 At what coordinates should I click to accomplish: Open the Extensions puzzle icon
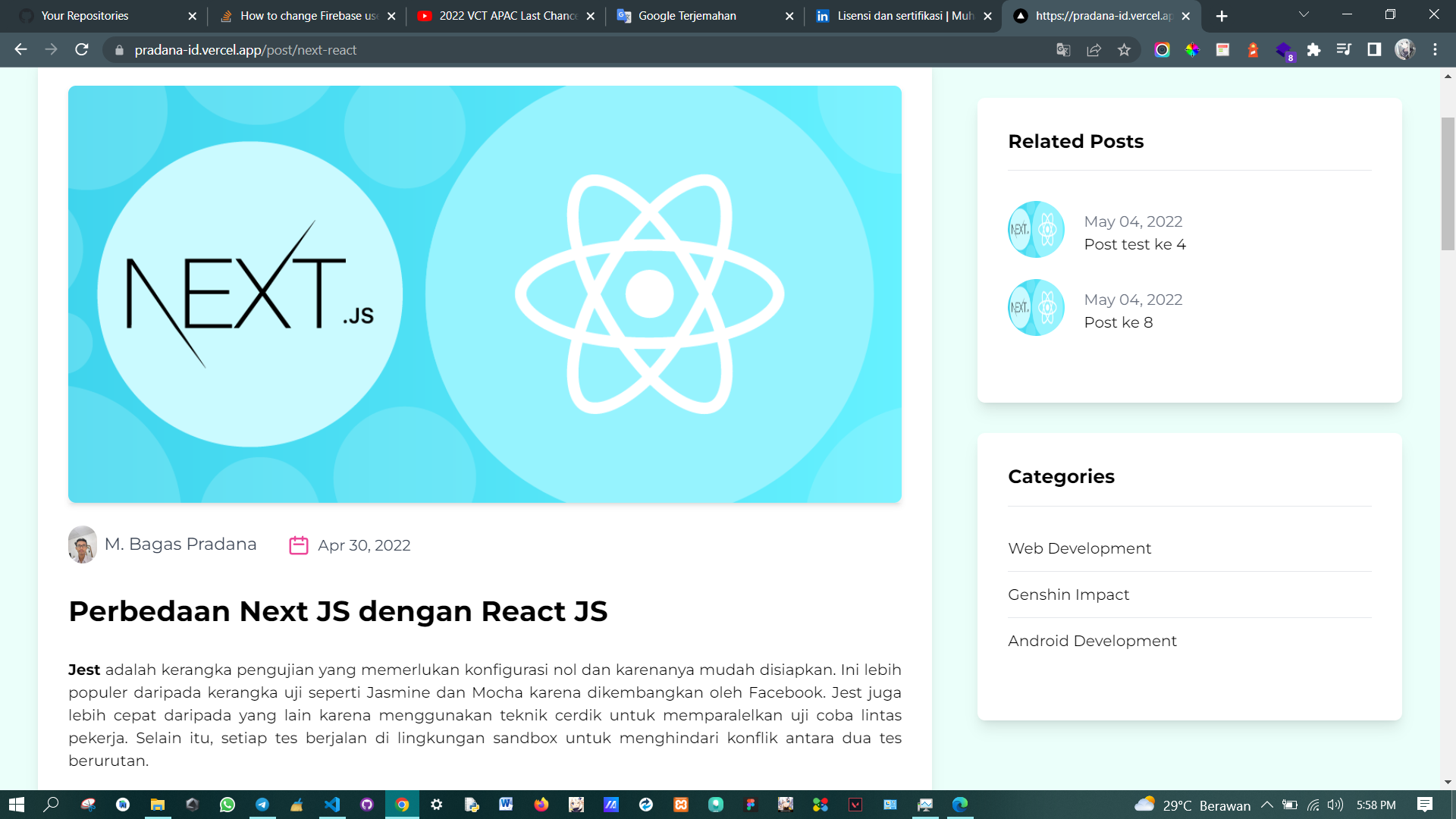pos(1313,50)
